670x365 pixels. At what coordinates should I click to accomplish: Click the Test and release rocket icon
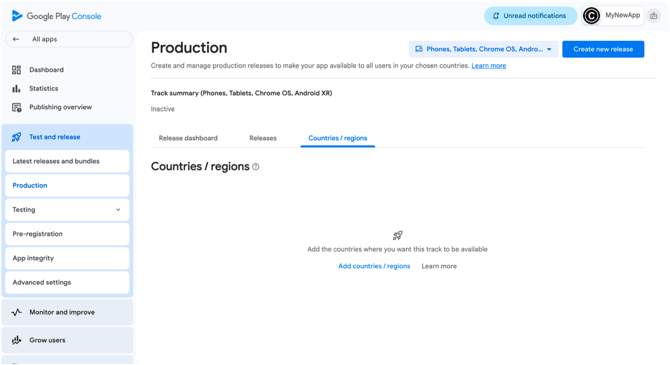[16, 137]
